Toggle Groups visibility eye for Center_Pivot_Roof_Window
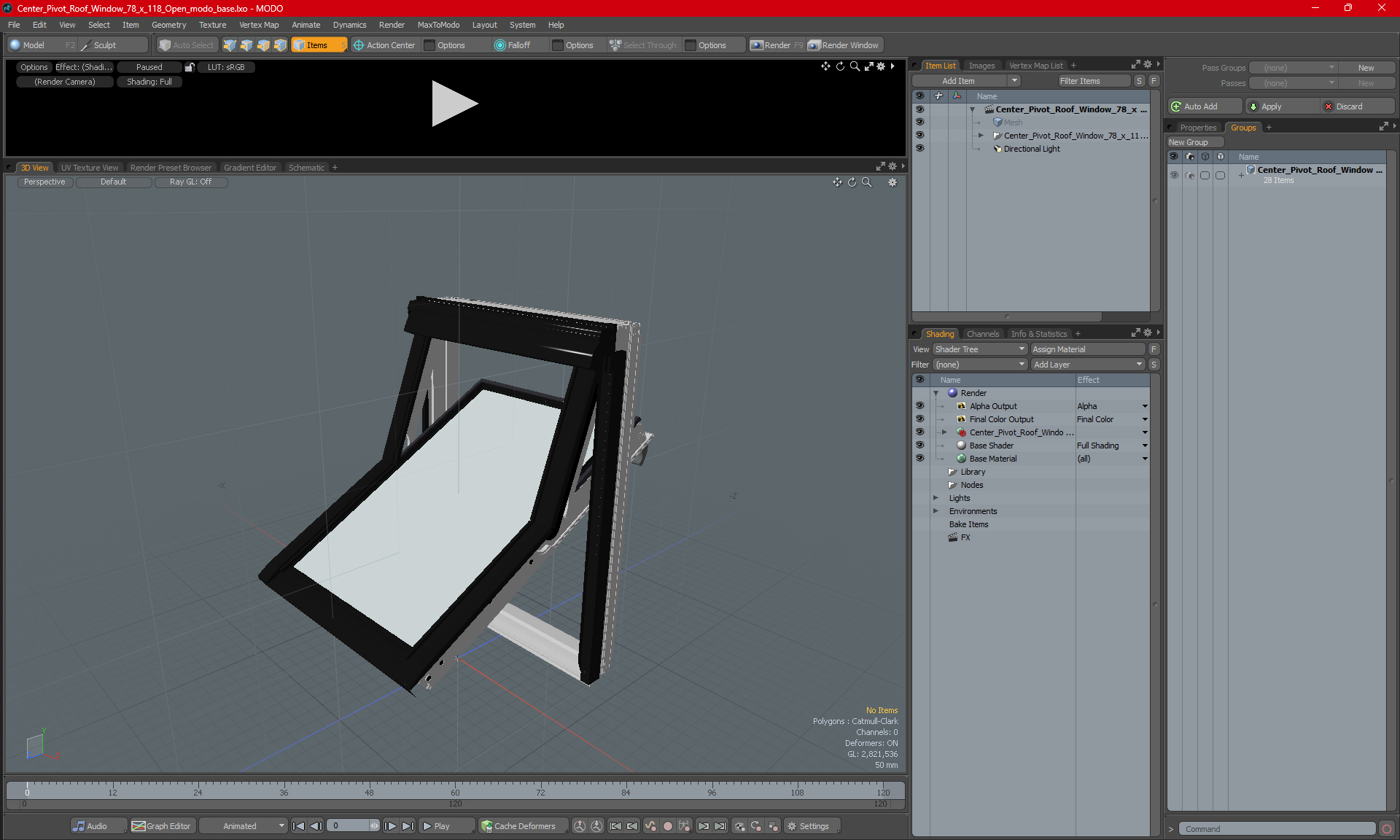Viewport: 1400px width, 840px height. coord(1174,175)
